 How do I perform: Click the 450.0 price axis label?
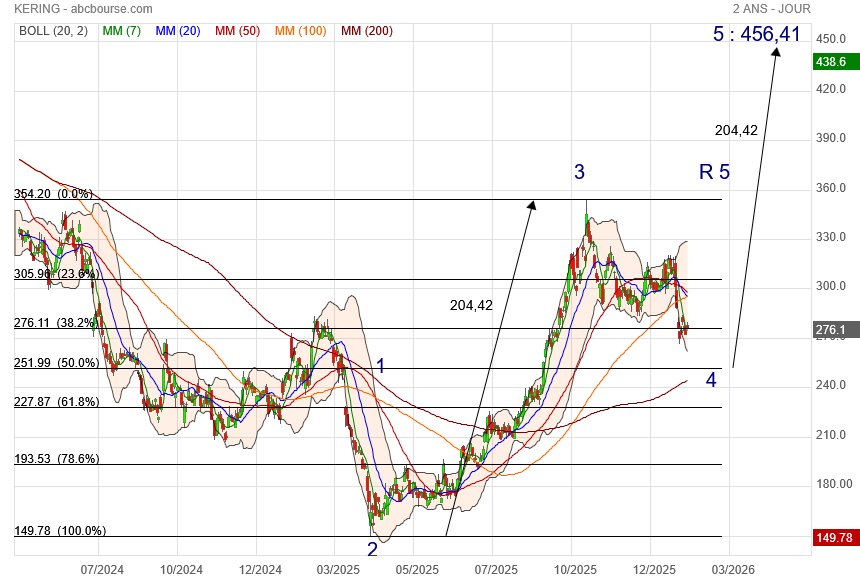pyautogui.click(x=830, y=39)
